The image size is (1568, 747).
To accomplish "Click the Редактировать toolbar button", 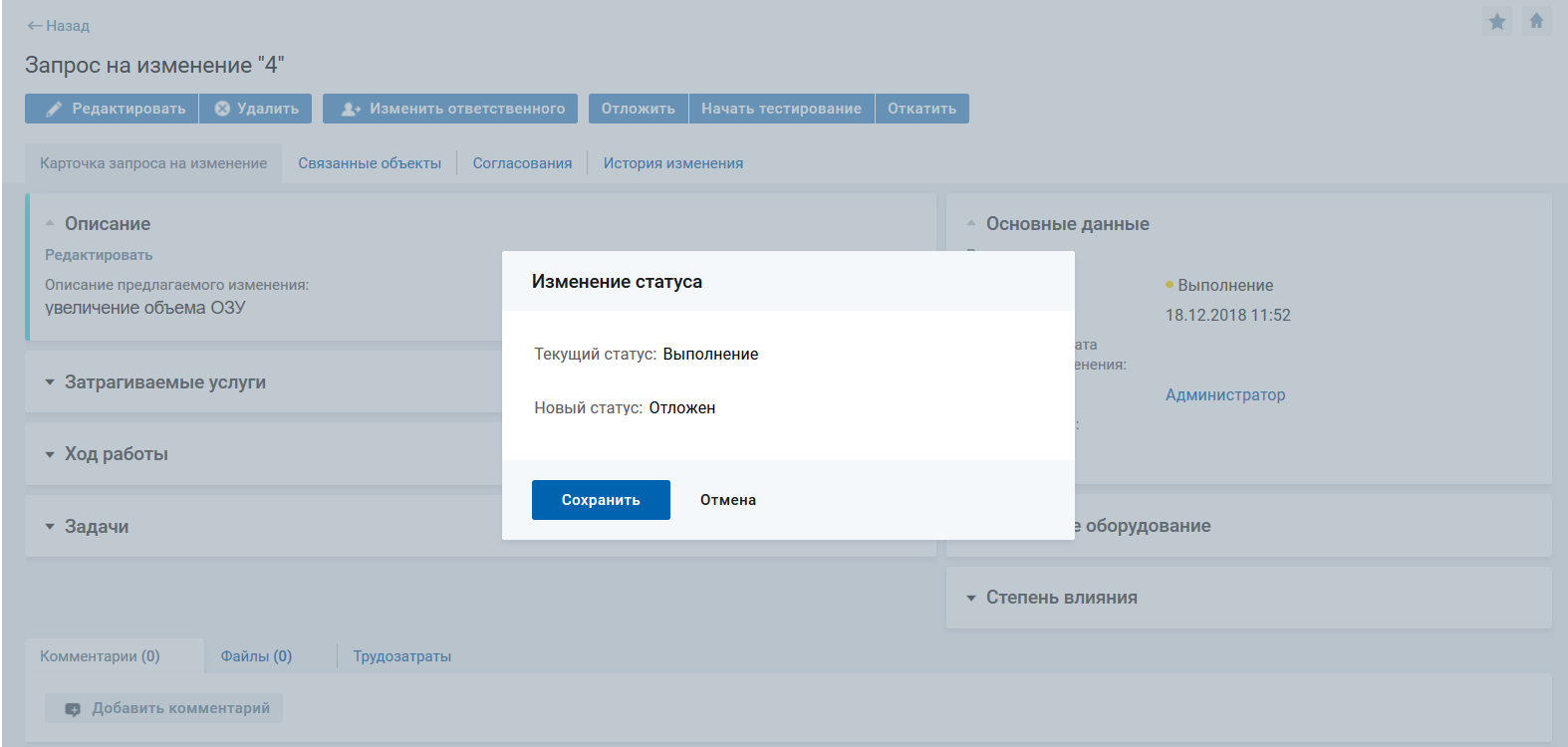I will 112,109.
